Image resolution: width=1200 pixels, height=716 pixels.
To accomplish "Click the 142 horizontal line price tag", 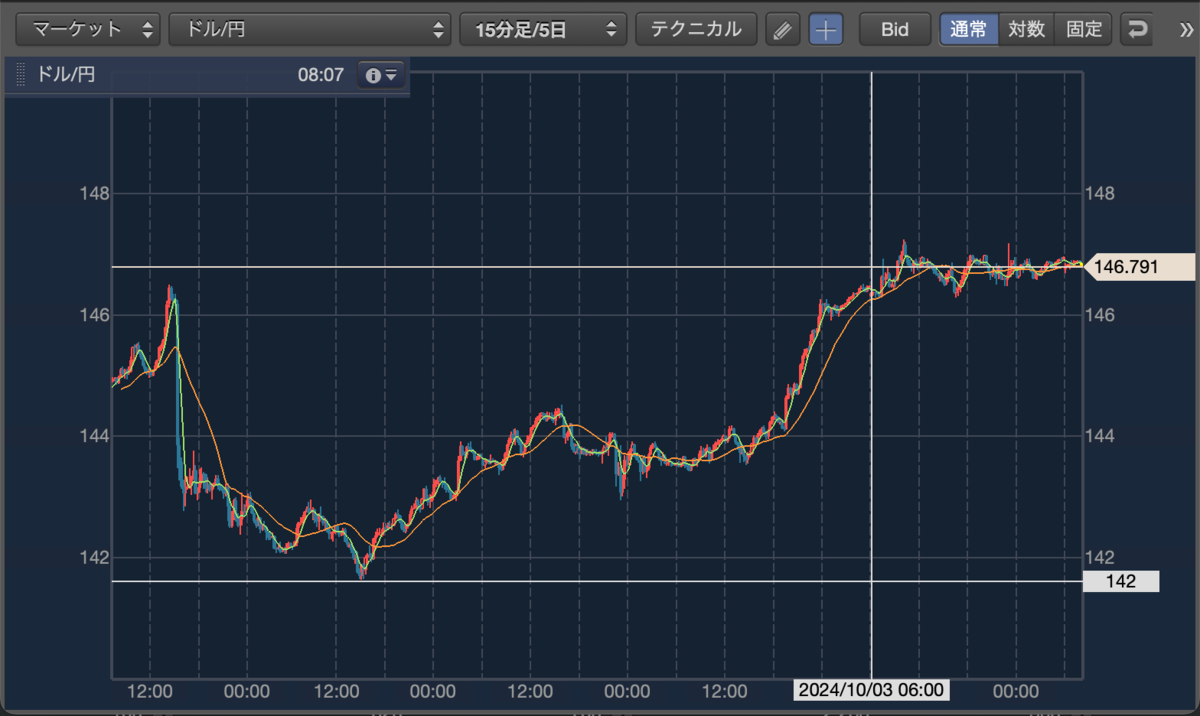I will (x=1121, y=581).
